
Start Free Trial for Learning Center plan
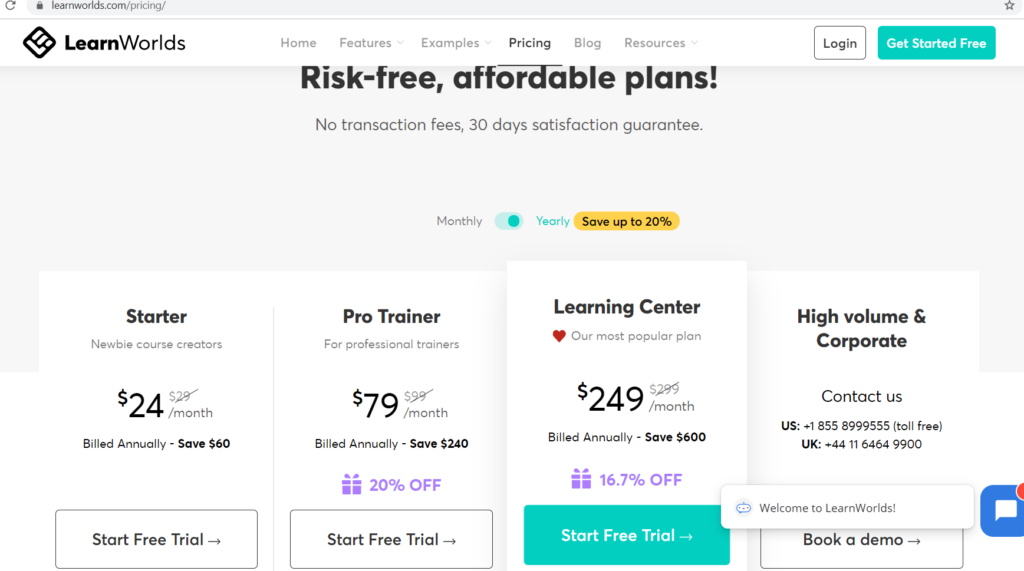pyautogui.click(x=626, y=535)
